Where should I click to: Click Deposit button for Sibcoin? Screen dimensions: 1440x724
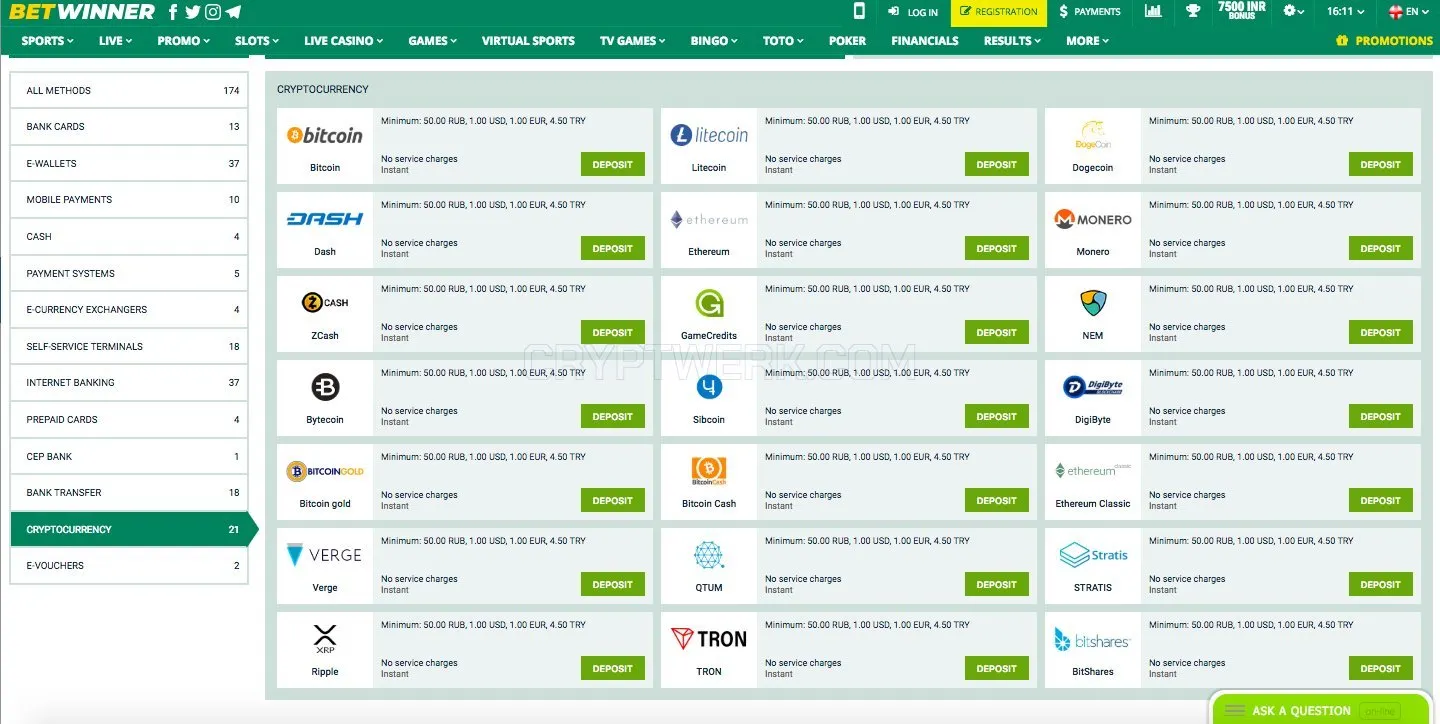(x=997, y=417)
